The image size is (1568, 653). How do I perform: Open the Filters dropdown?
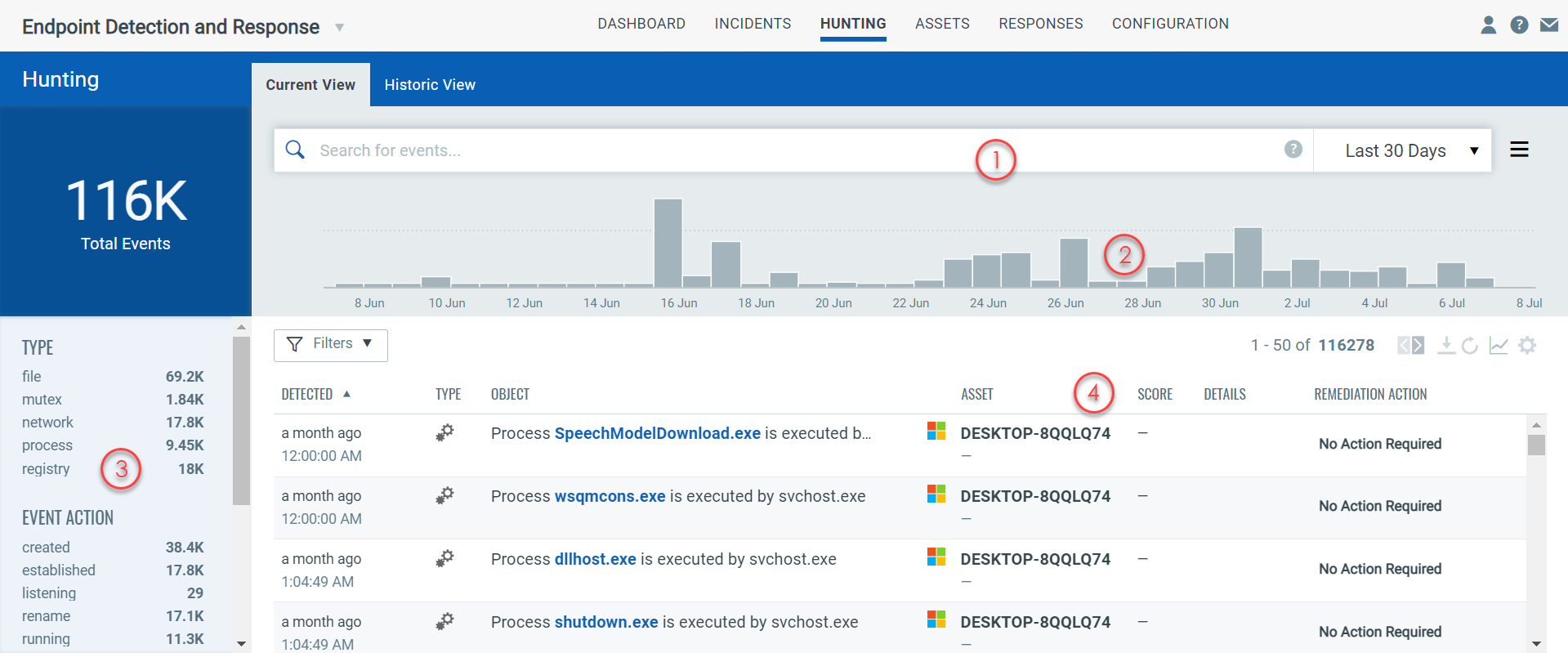331,345
